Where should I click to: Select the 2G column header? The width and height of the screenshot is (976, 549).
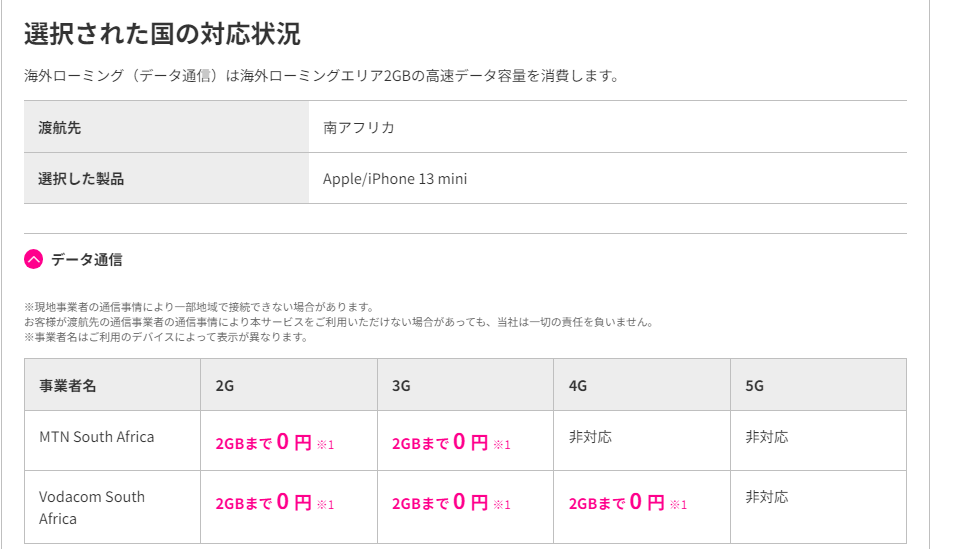click(225, 385)
